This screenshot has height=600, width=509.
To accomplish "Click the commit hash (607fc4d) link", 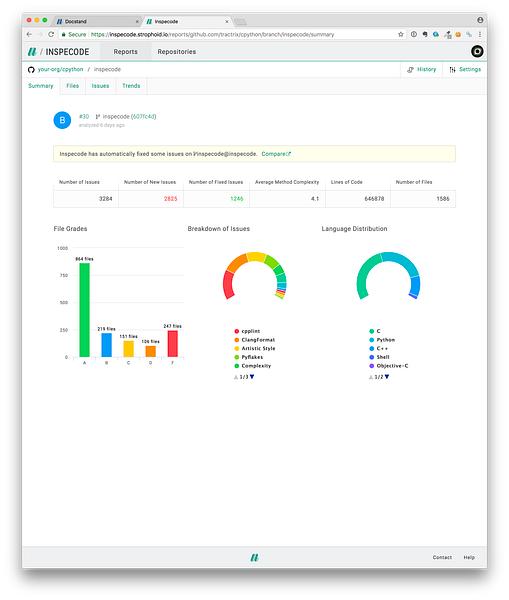I will 144,116.
